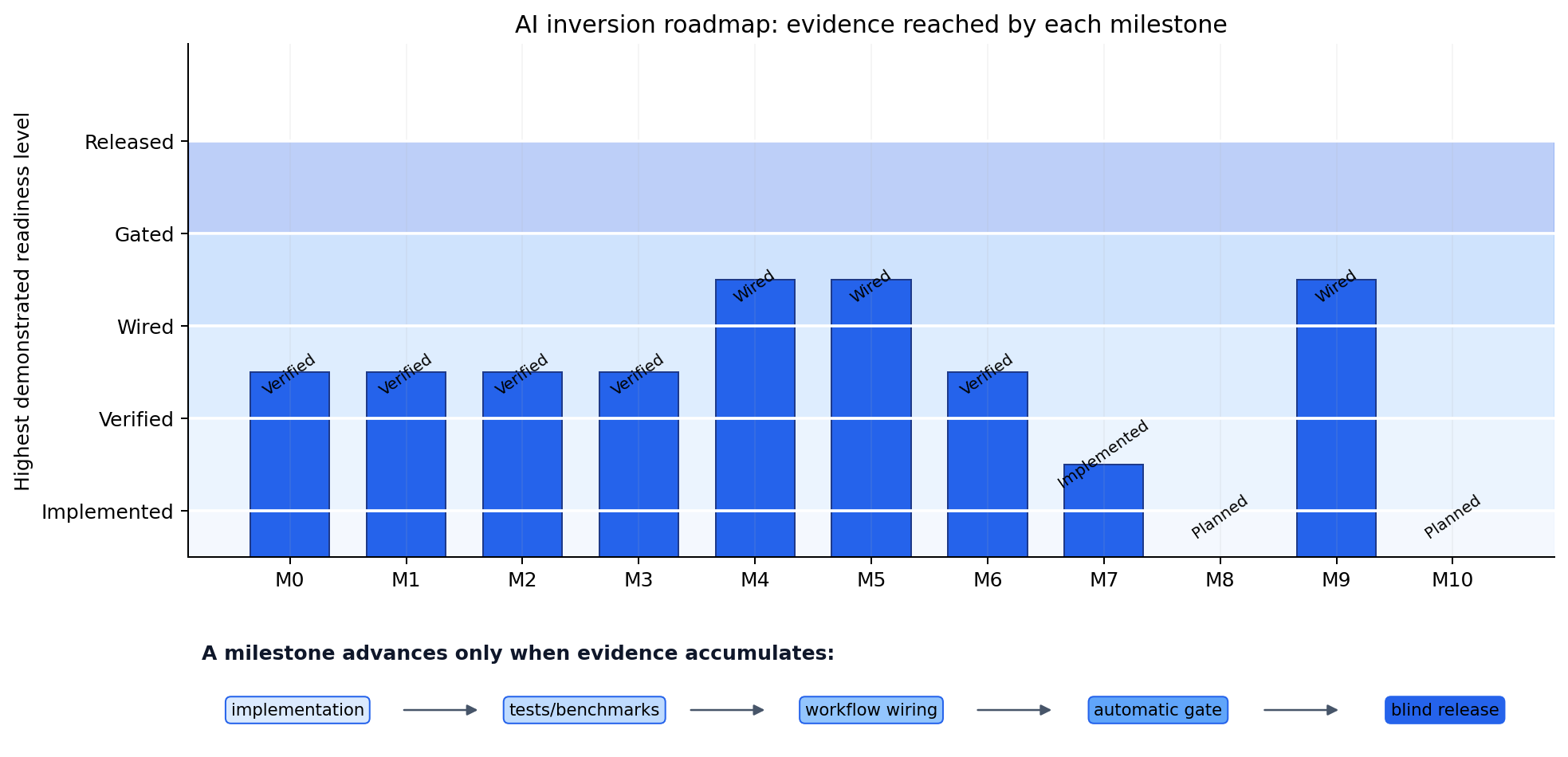Viewport: 1568px width, 757px height.
Task: Select the 'Highest demonstrated readiness level' axis label
Action: pos(22,301)
